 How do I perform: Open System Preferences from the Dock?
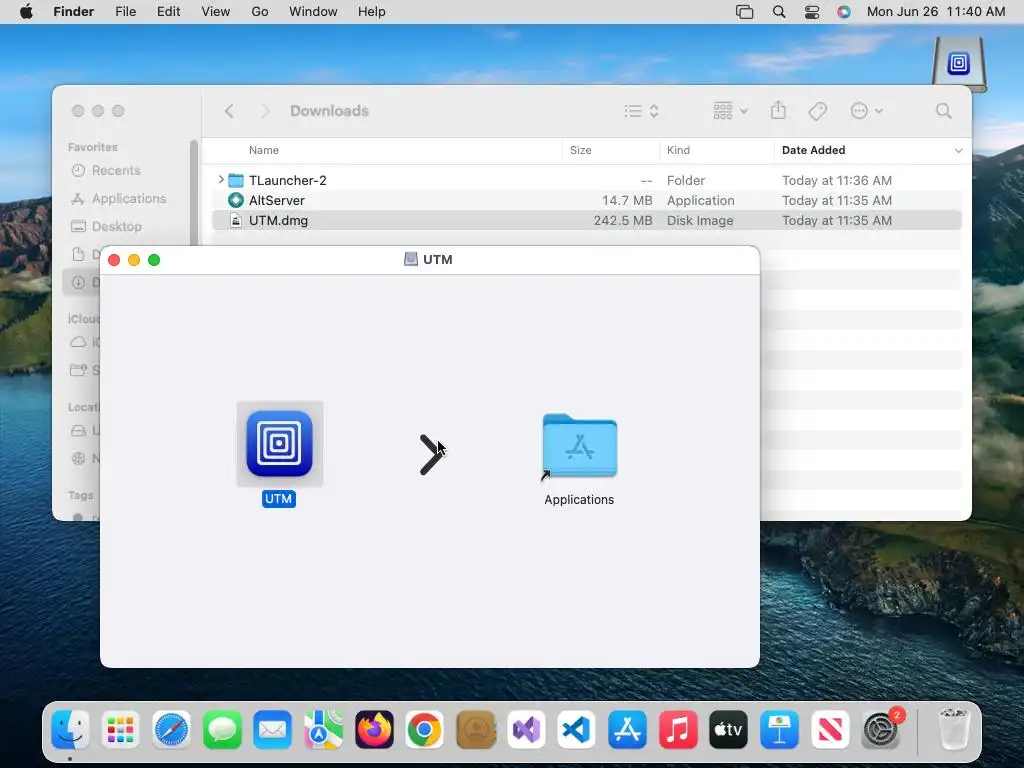point(881,729)
